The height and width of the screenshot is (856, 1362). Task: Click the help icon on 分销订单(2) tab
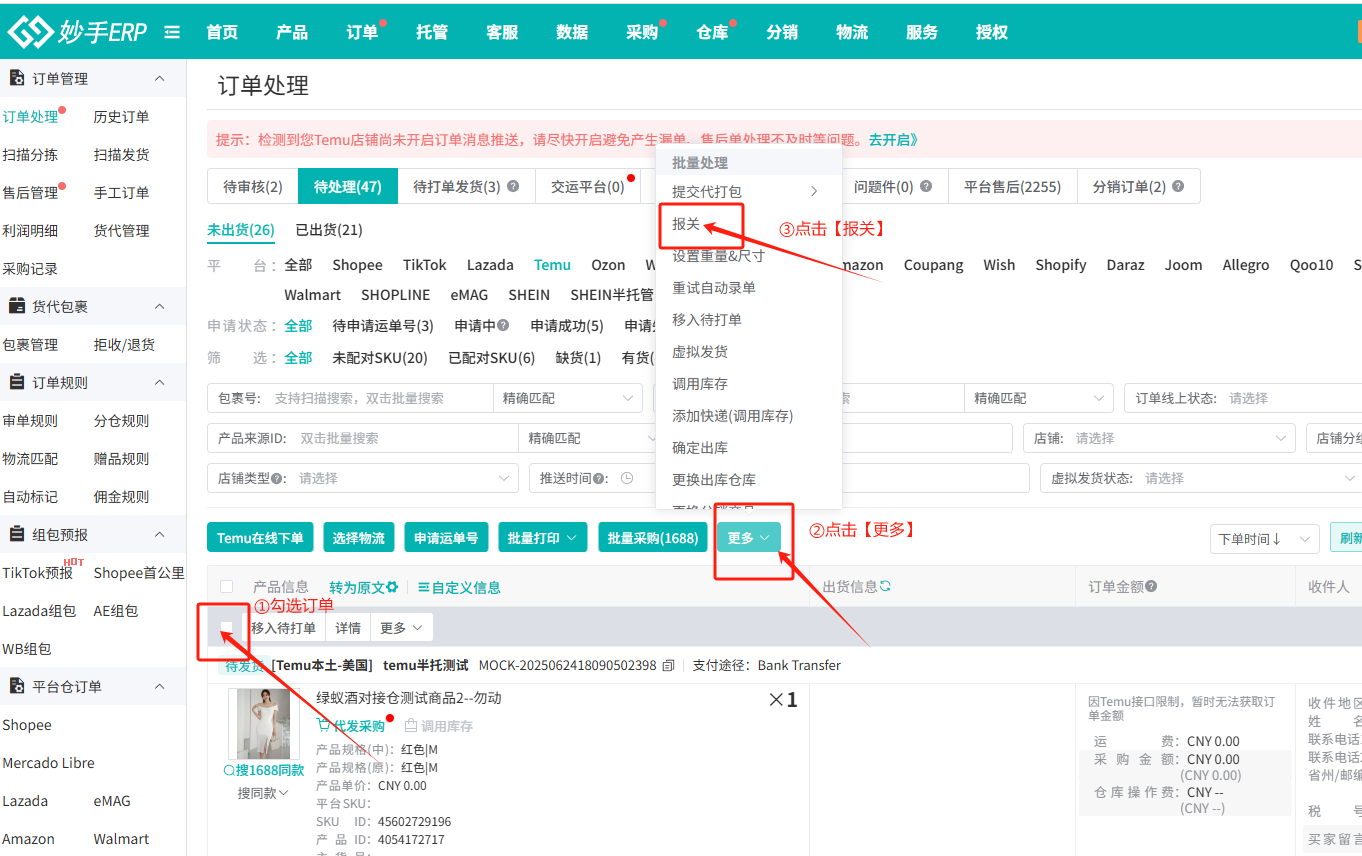tap(1178, 187)
